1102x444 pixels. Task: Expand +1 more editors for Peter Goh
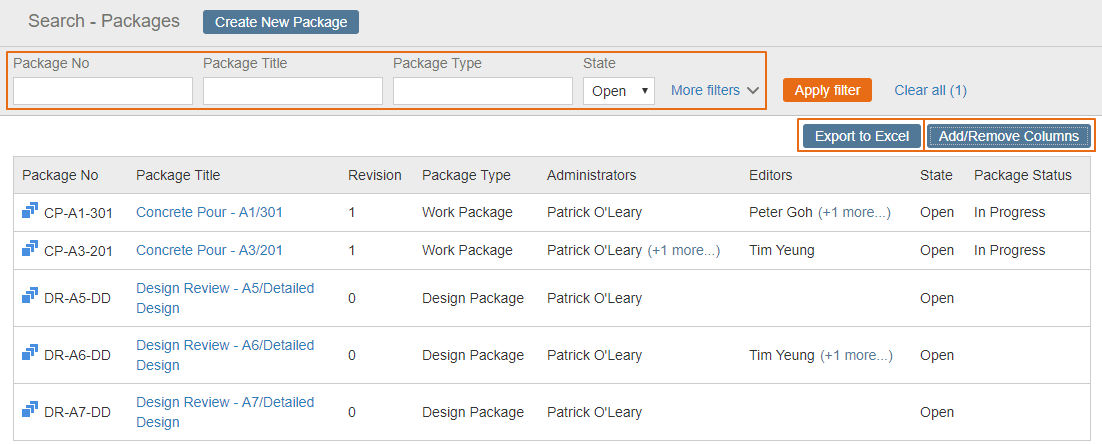855,212
